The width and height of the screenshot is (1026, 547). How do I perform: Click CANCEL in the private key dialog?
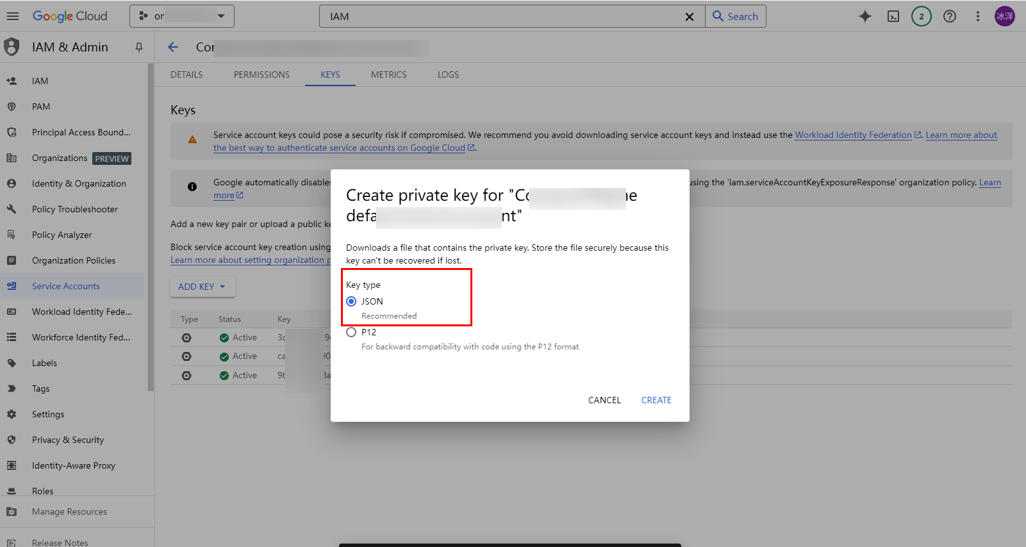[x=604, y=400]
